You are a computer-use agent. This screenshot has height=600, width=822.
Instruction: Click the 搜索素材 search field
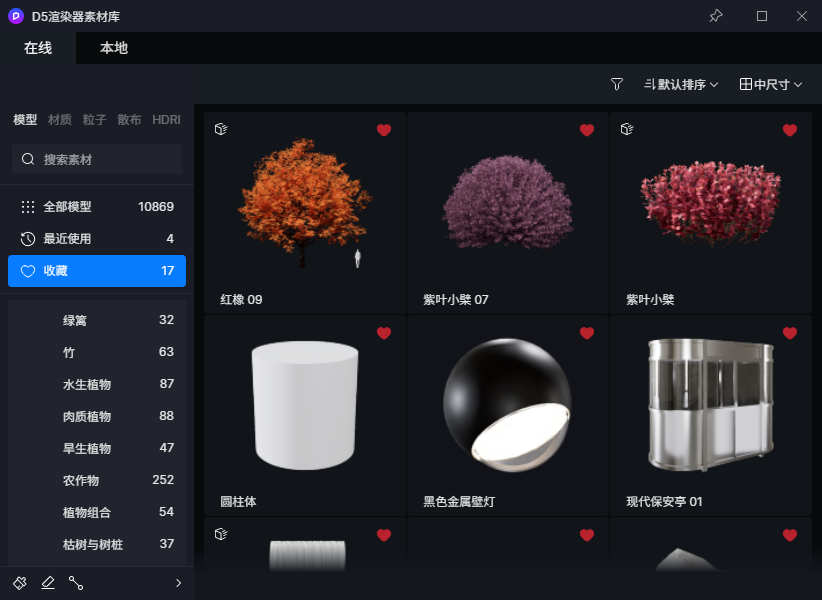97,159
